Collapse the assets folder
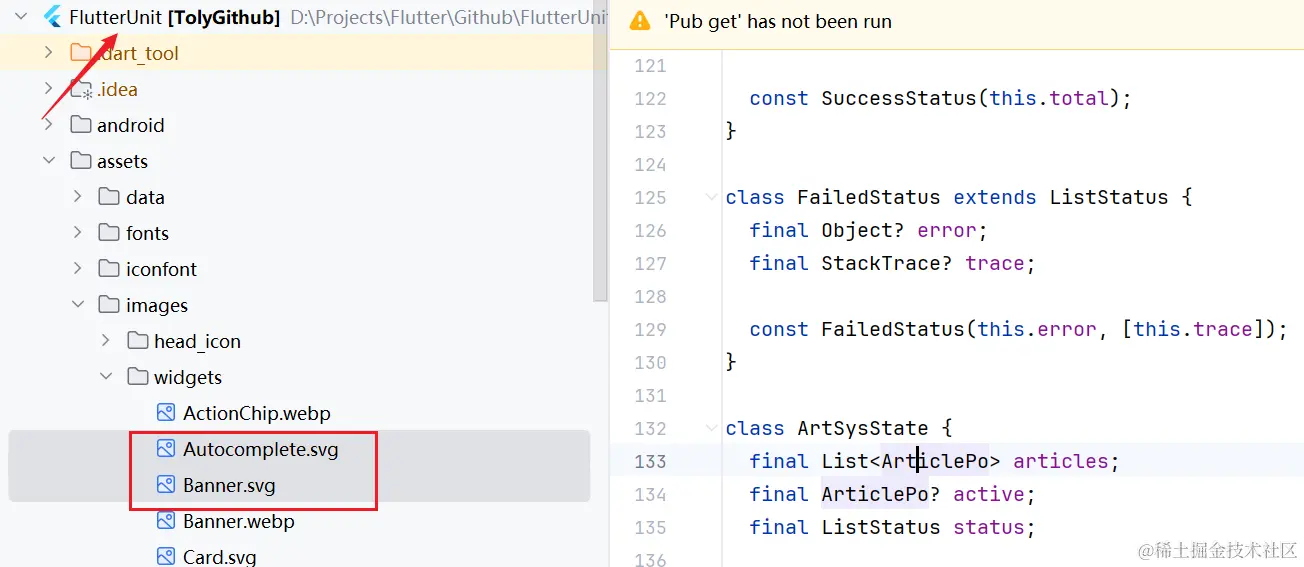Screen dimensions: 1304x567 click(x=49, y=161)
